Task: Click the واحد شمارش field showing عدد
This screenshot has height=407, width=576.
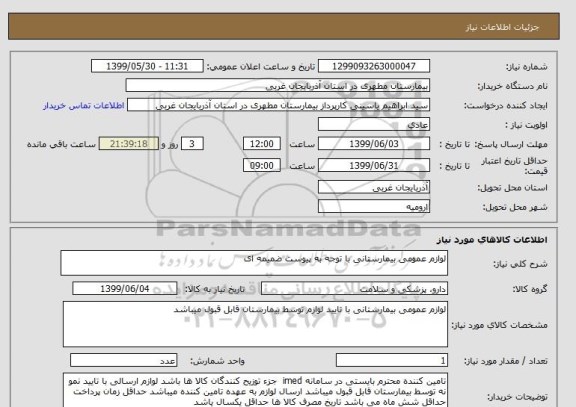Action: click(x=123, y=360)
